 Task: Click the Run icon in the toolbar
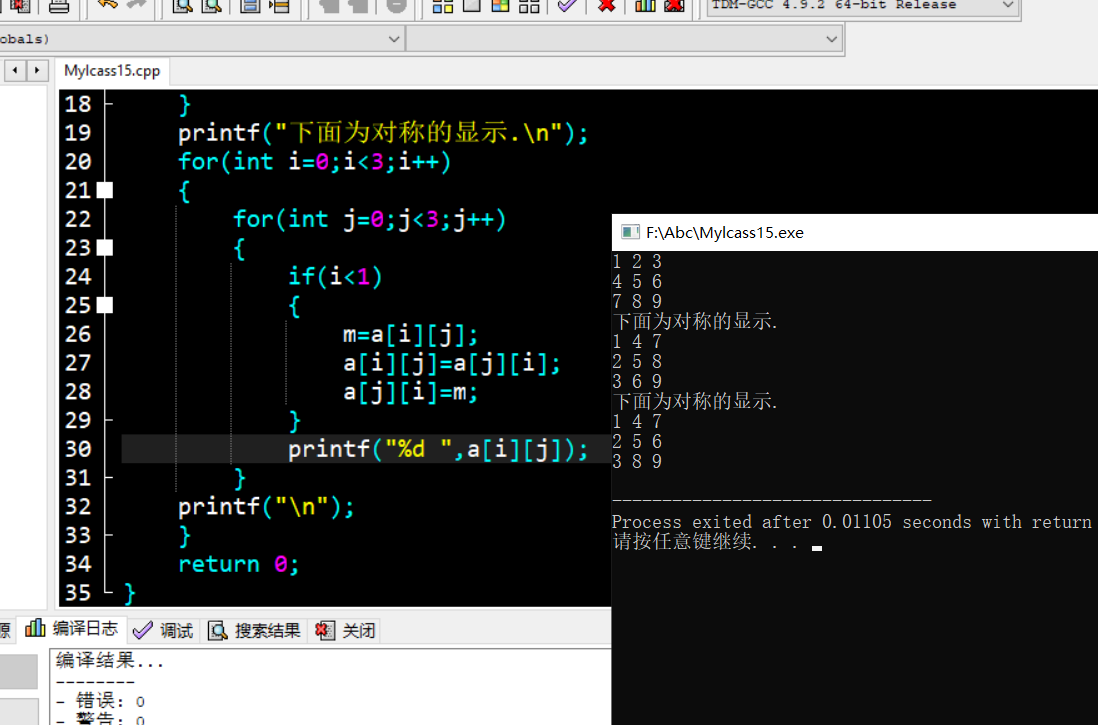(x=472, y=6)
